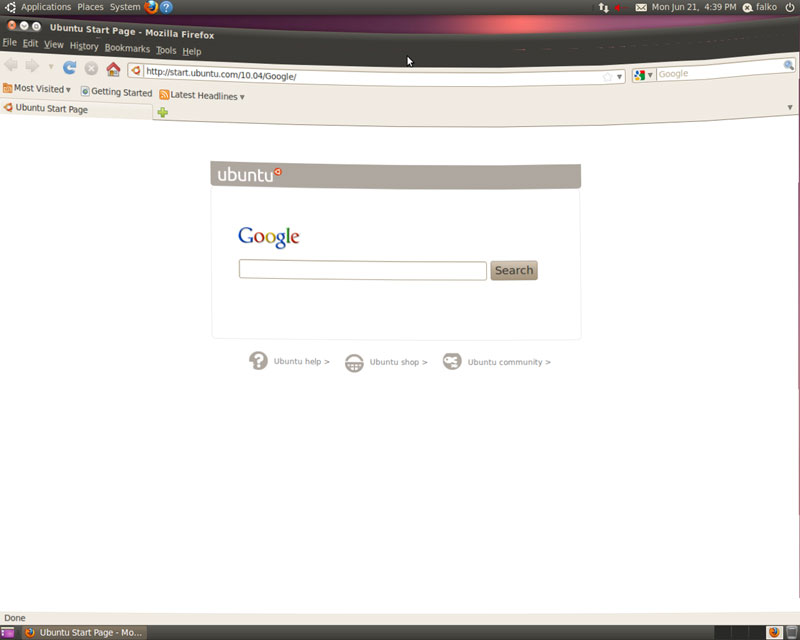Open the search engine selector dropdown
Image resolution: width=800 pixels, height=640 pixels.
643,75
